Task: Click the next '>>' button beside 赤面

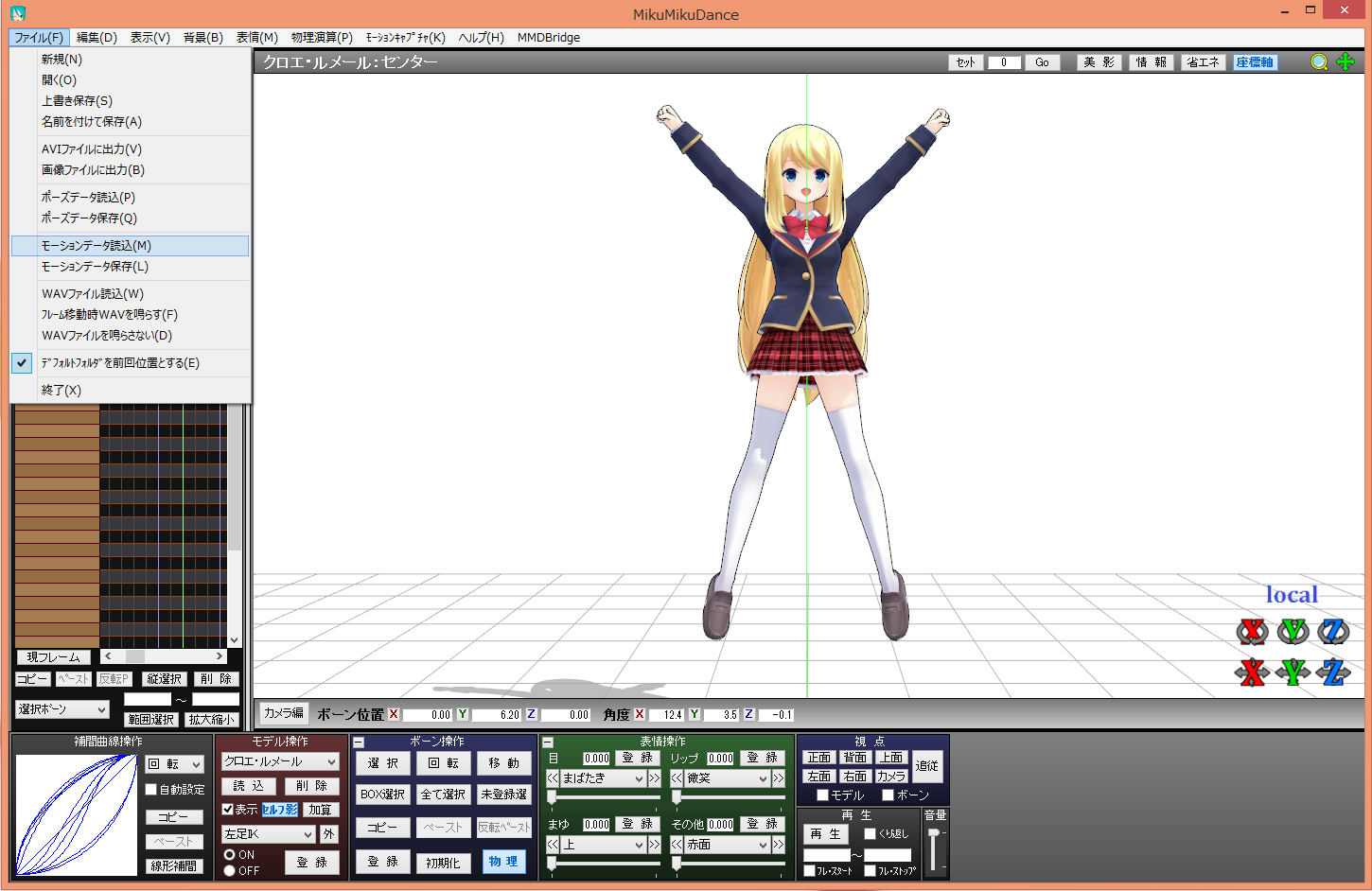Action: click(x=778, y=845)
